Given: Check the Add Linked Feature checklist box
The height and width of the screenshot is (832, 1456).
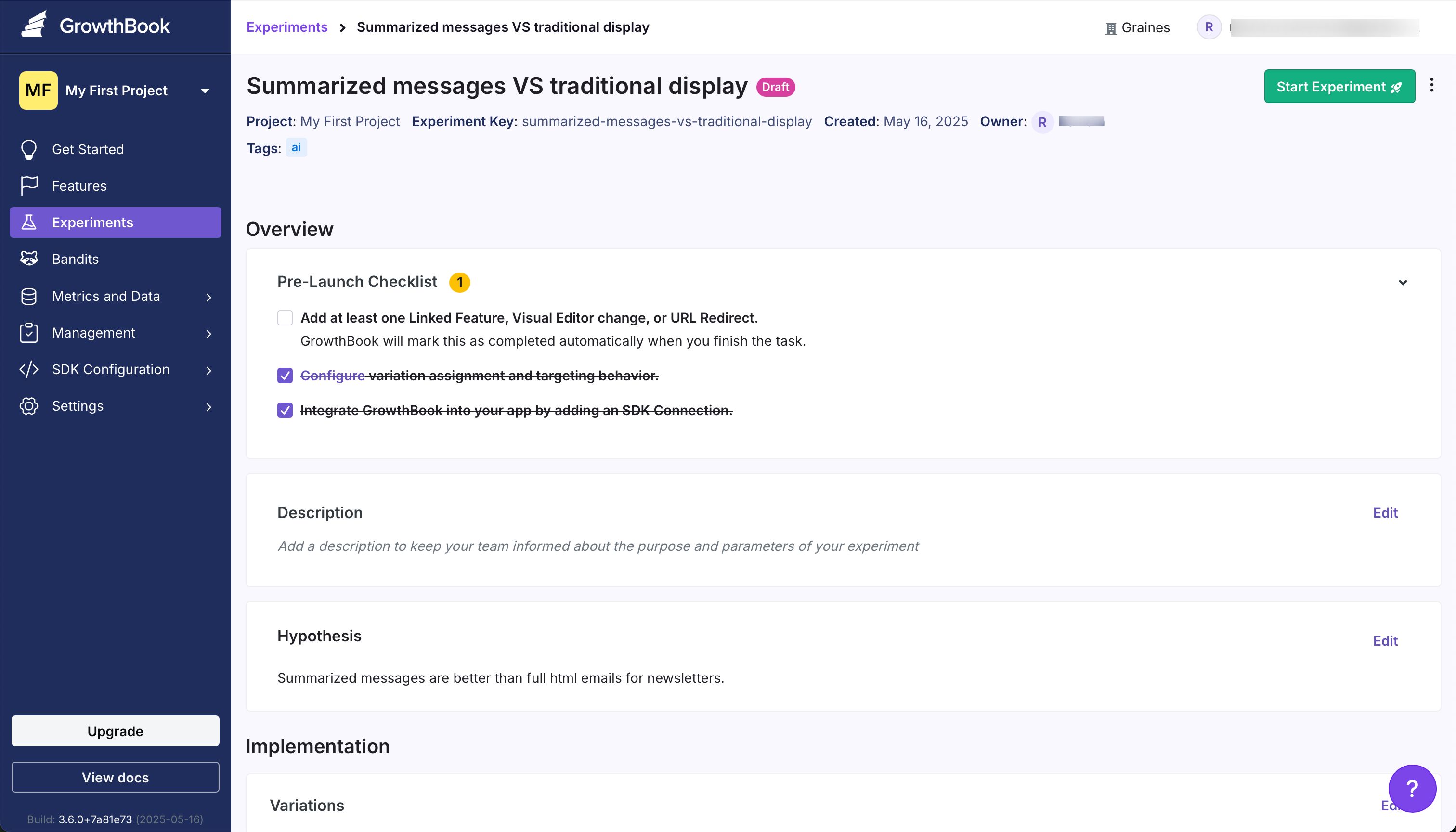Looking at the screenshot, I should [x=285, y=318].
